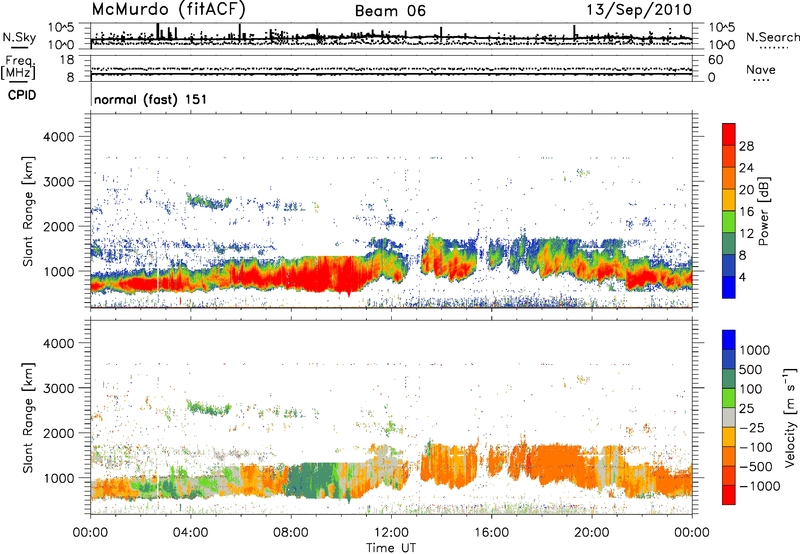800x554 pixels.
Task: Click the "Beam 06" heading
Action: (x=390, y=11)
